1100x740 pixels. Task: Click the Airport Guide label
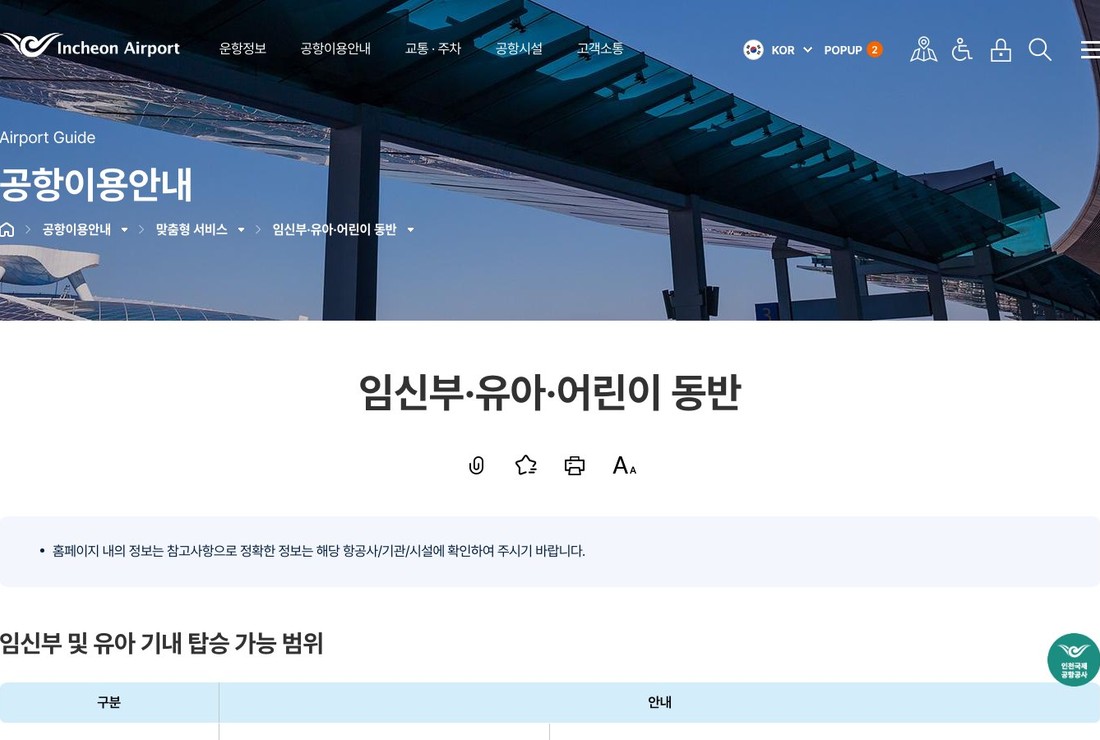point(48,137)
